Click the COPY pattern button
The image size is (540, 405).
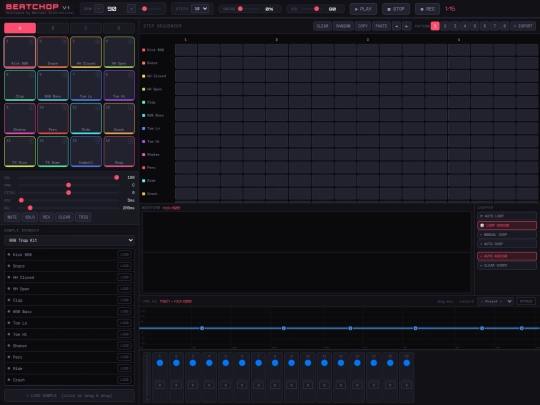coord(363,26)
